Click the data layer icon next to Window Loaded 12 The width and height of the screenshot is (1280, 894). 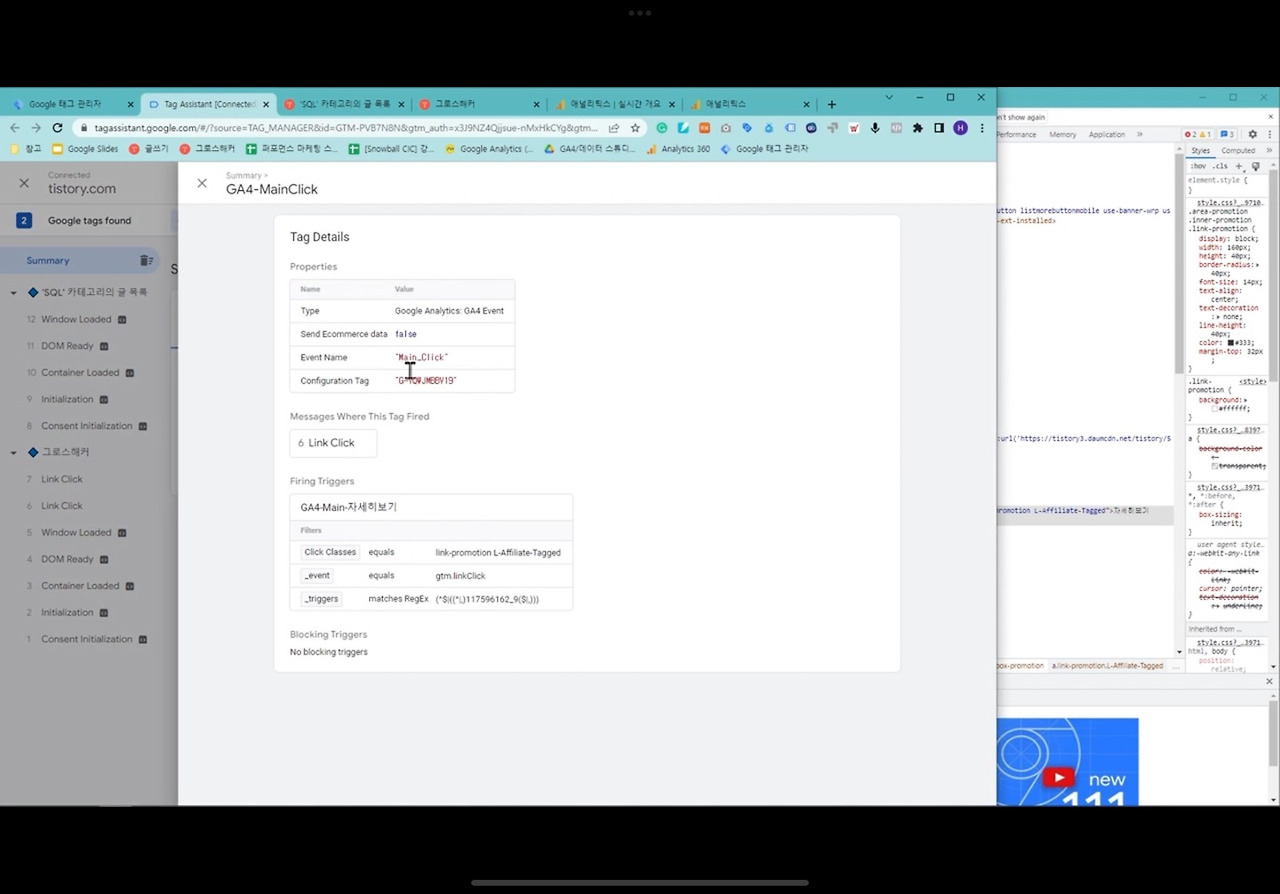[x=122, y=320]
